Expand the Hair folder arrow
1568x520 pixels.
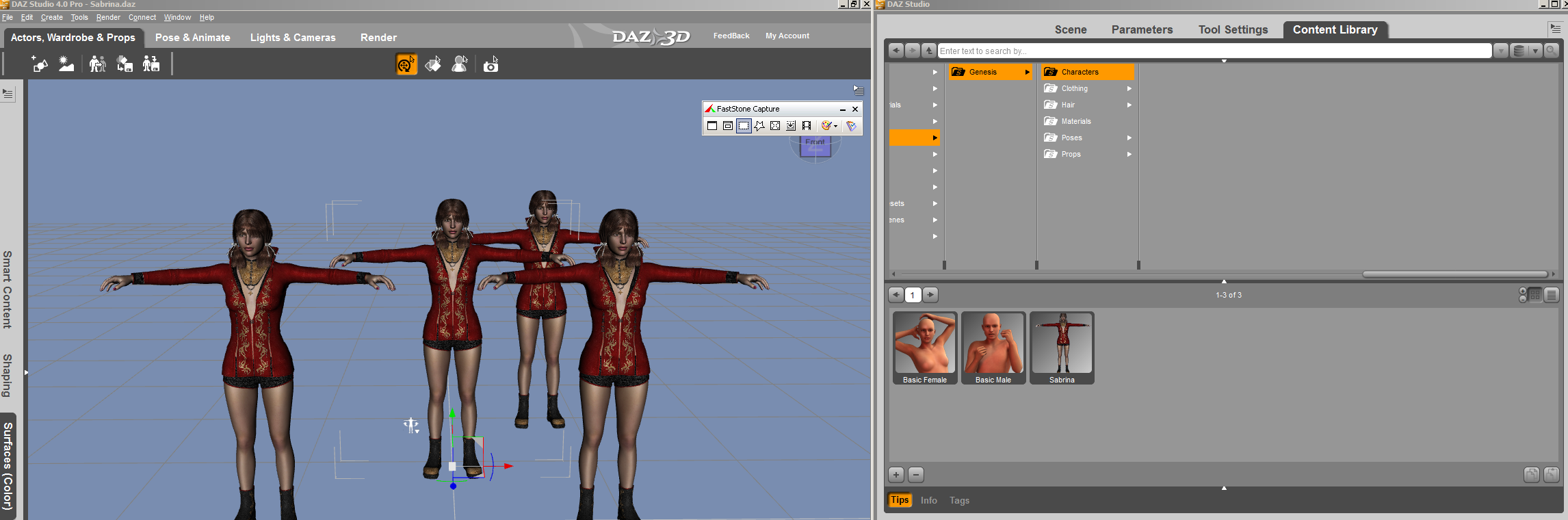[x=1129, y=105]
